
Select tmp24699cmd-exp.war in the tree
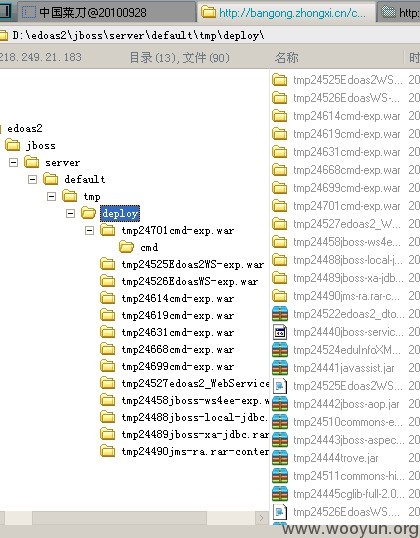pyautogui.click(x=178, y=366)
